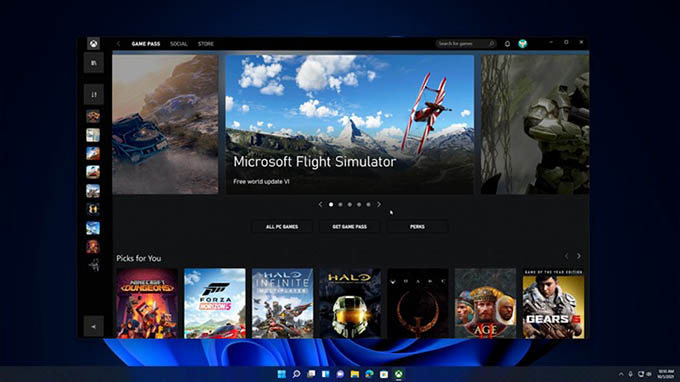Open the topmost game icon in the sidebar

coord(93,116)
